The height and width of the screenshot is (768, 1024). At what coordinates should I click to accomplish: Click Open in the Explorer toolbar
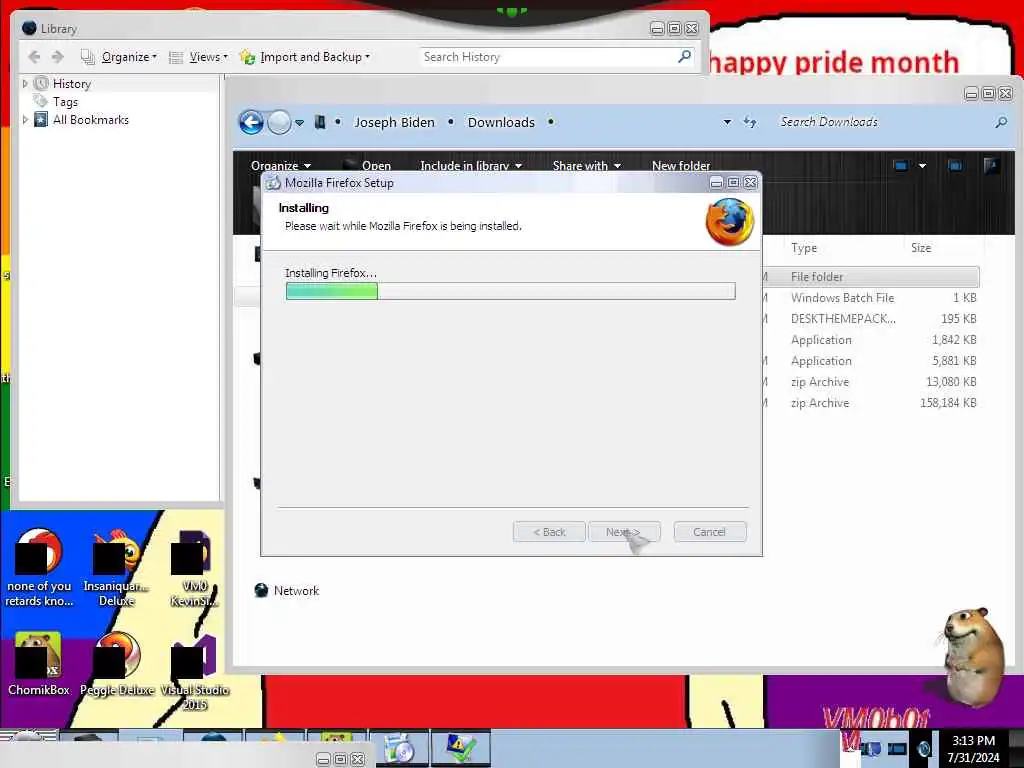click(376, 165)
